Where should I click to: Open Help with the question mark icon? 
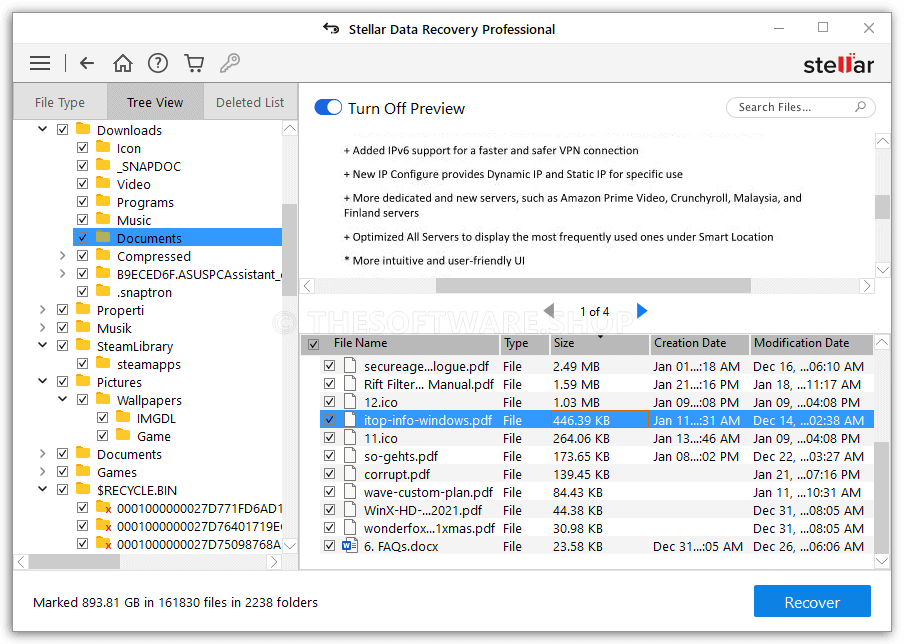157,63
